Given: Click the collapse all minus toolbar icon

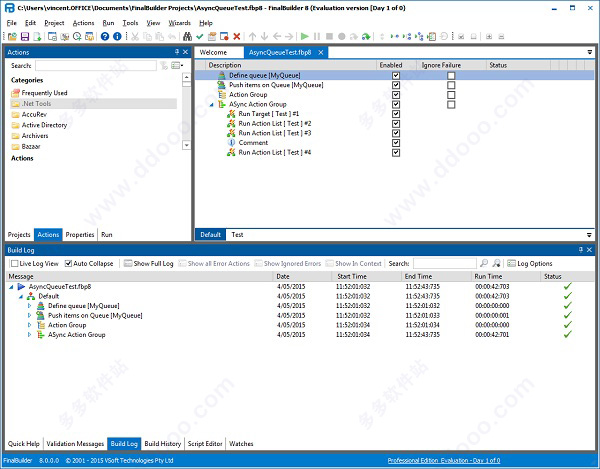Looking at the screenshot, I should [x=501, y=36].
